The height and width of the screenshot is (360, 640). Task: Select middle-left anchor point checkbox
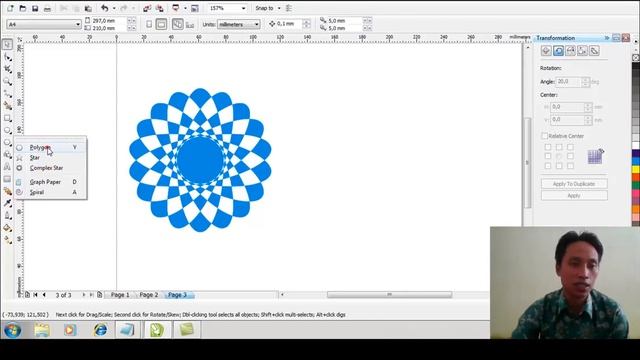pos(548,156)
